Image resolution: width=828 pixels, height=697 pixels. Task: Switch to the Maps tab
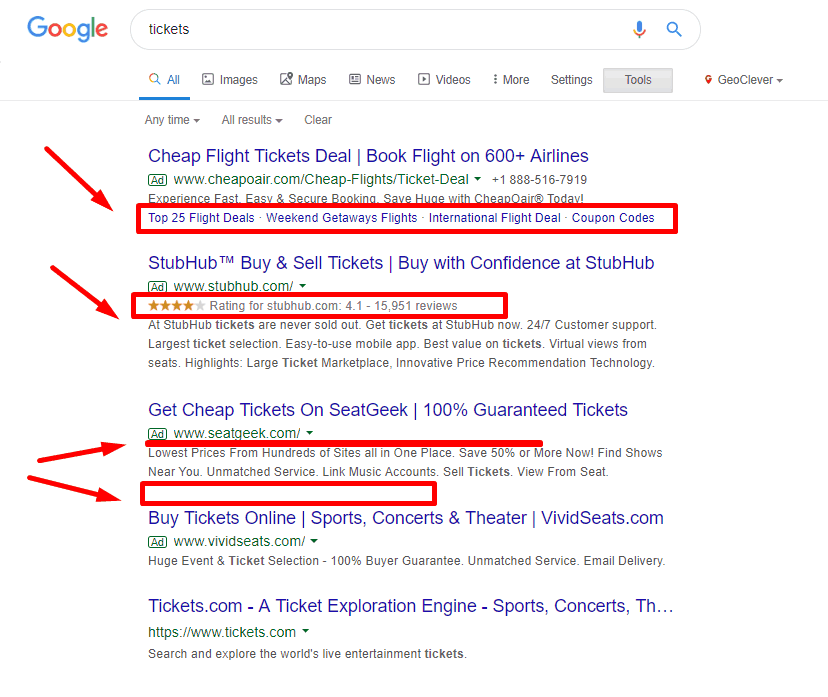(303, 80)
